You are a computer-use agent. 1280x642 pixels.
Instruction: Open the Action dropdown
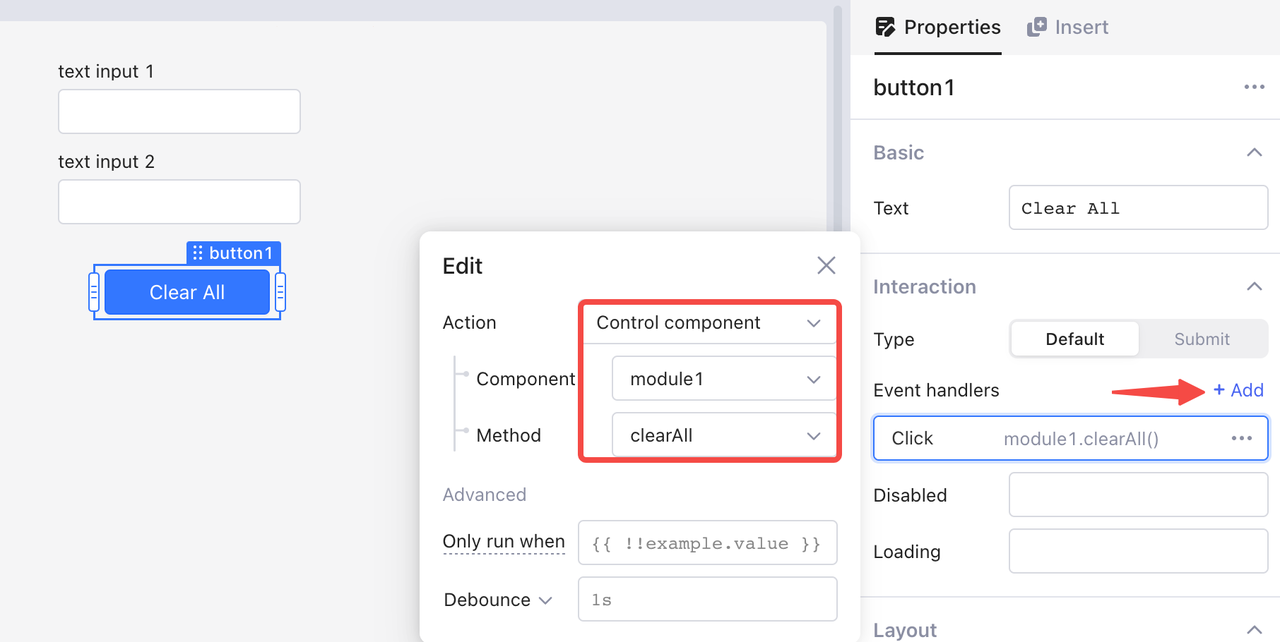tap(708, 323)
